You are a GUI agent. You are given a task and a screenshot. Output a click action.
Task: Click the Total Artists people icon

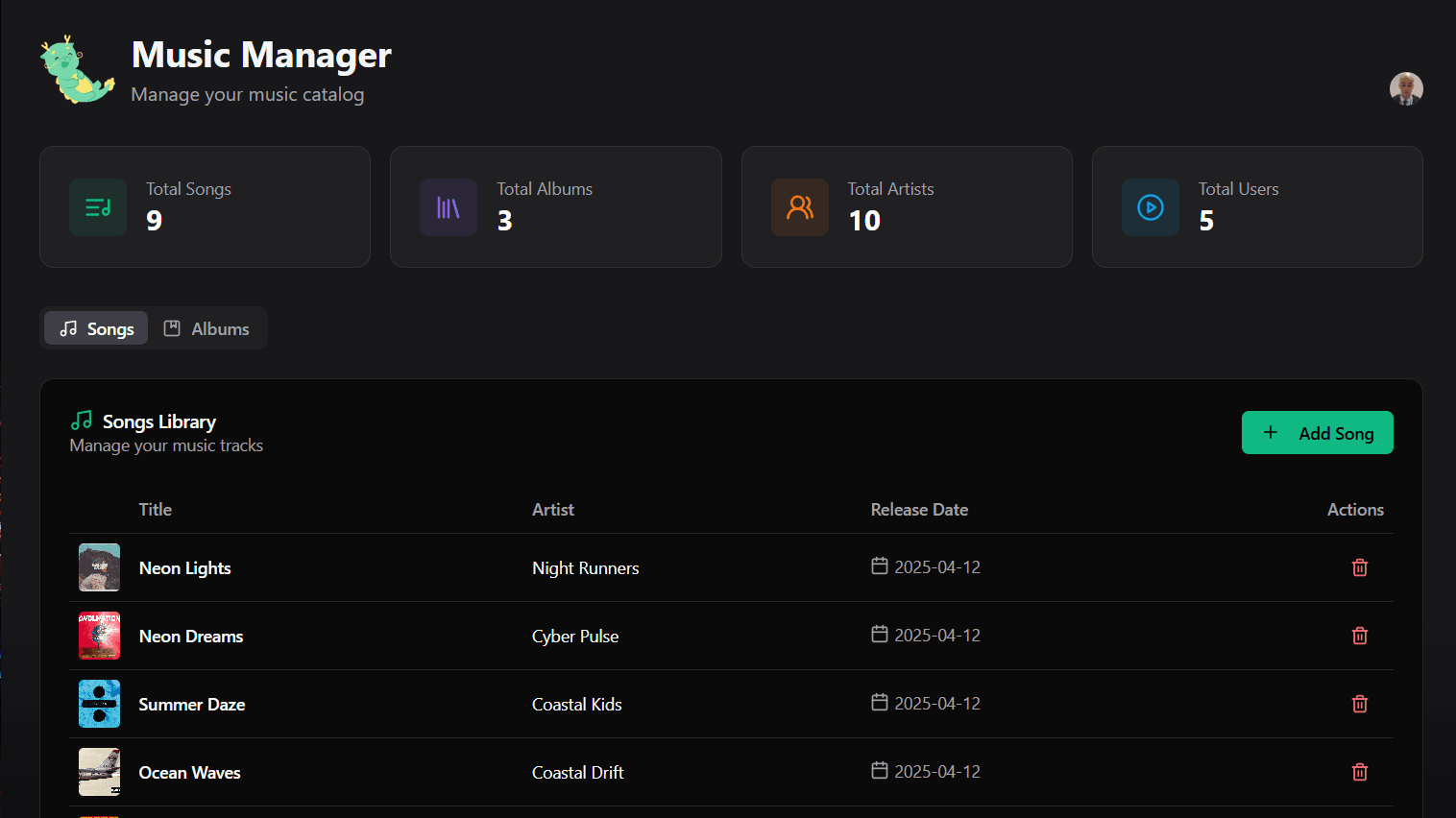(799, 206)
